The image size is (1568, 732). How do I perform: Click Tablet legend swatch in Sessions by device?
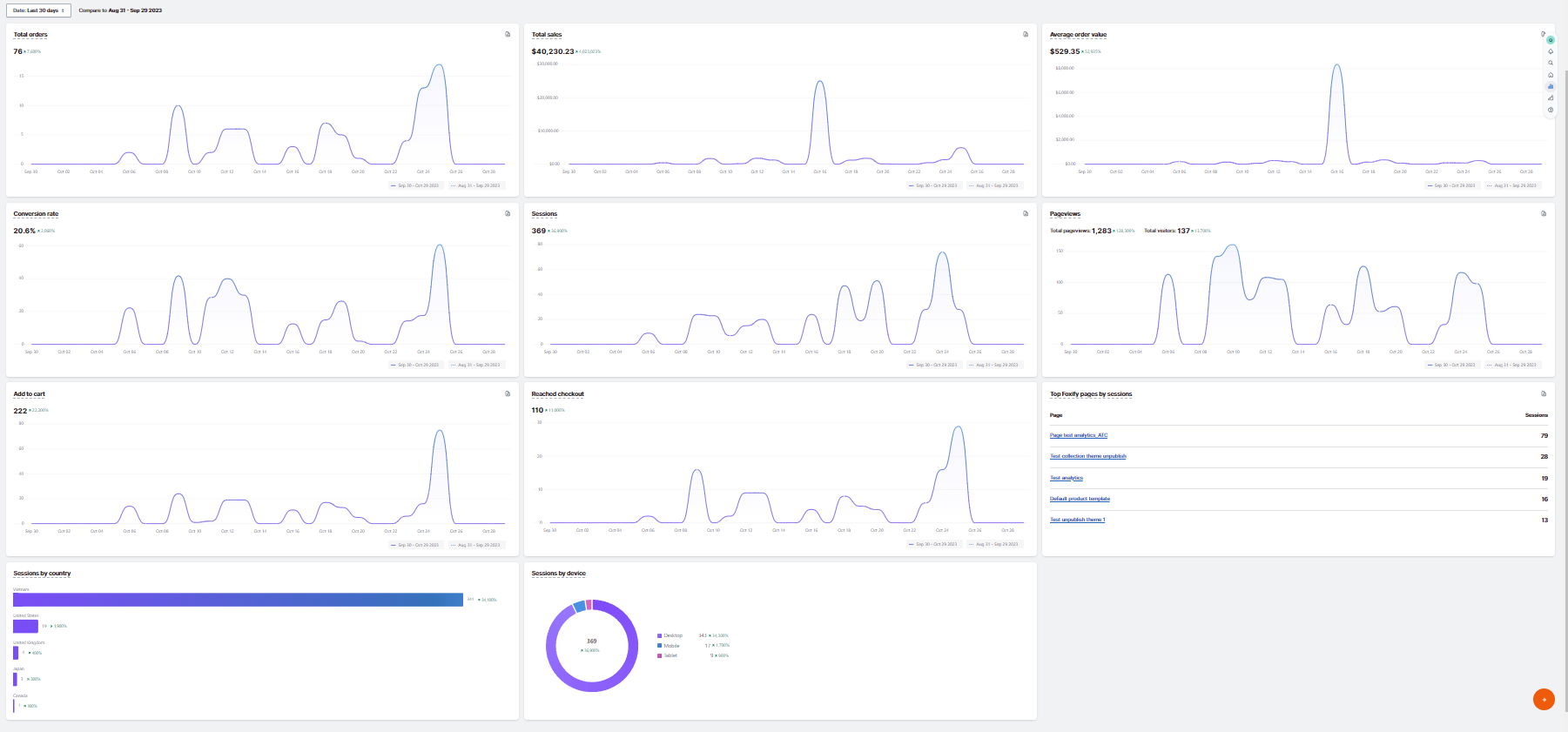point(659,655)
